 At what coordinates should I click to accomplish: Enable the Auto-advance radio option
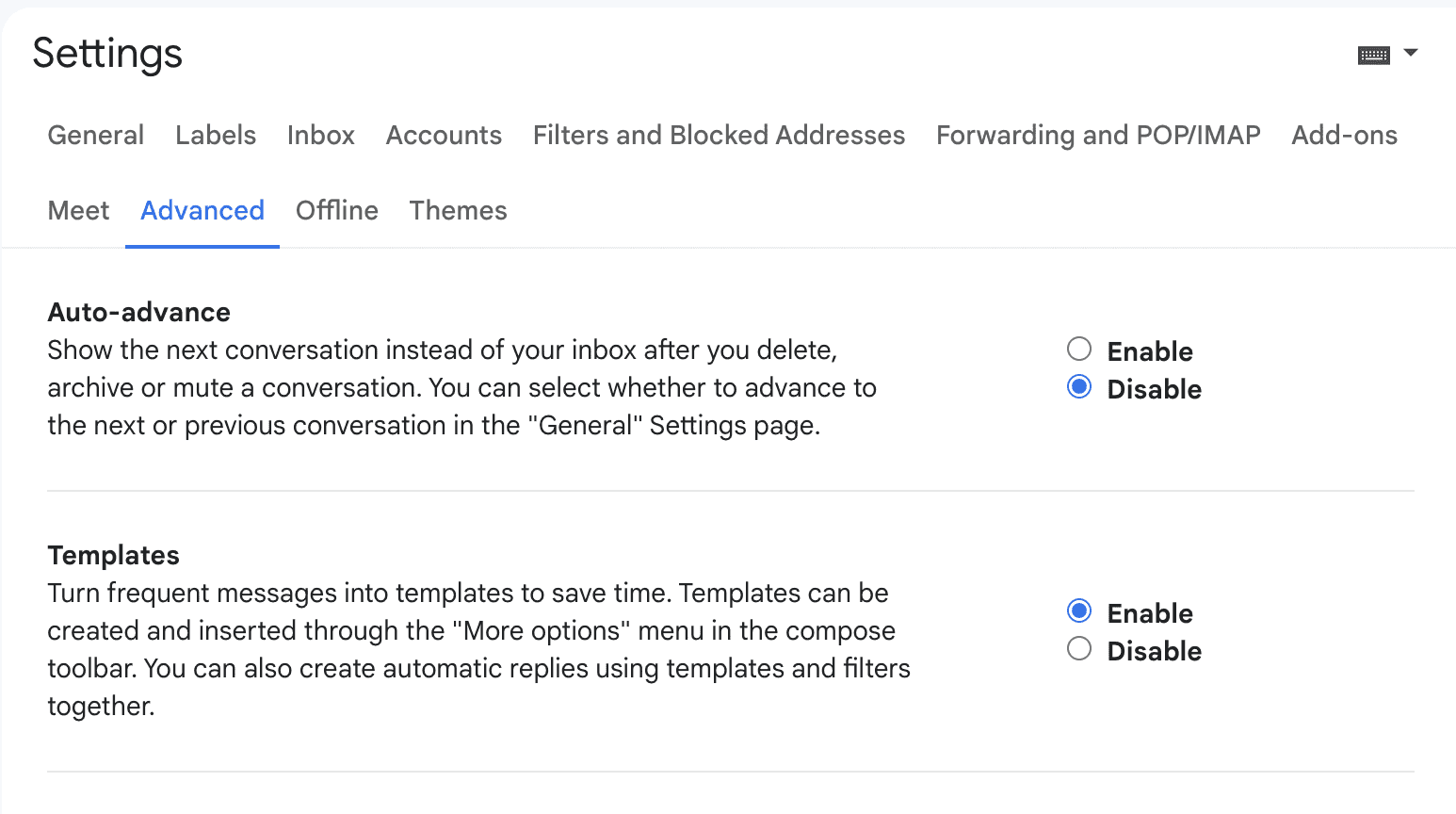1079,350
